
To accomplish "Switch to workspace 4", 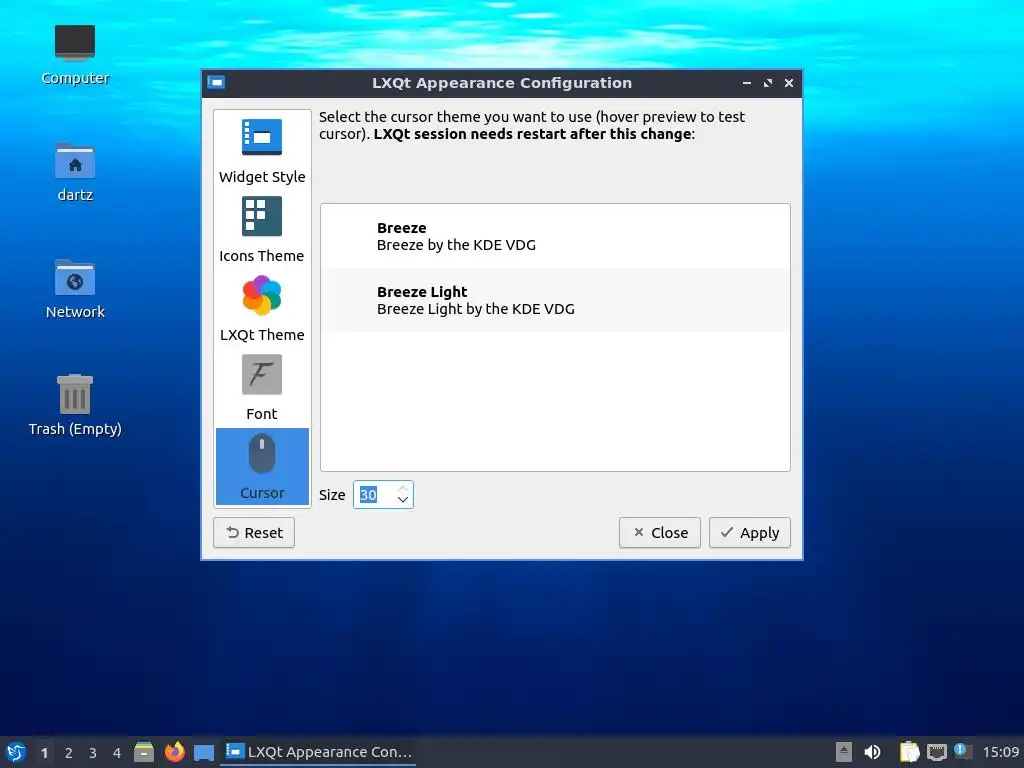I will [x=117, y=753].
